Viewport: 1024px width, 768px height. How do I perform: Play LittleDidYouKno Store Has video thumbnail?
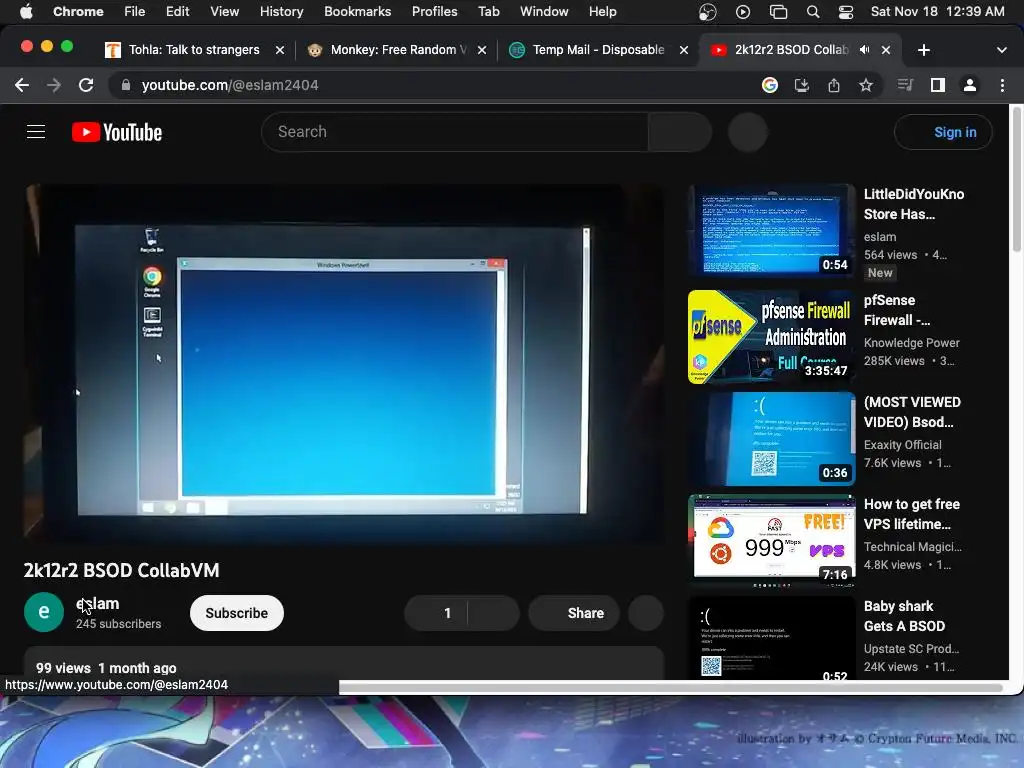point(771,231)
